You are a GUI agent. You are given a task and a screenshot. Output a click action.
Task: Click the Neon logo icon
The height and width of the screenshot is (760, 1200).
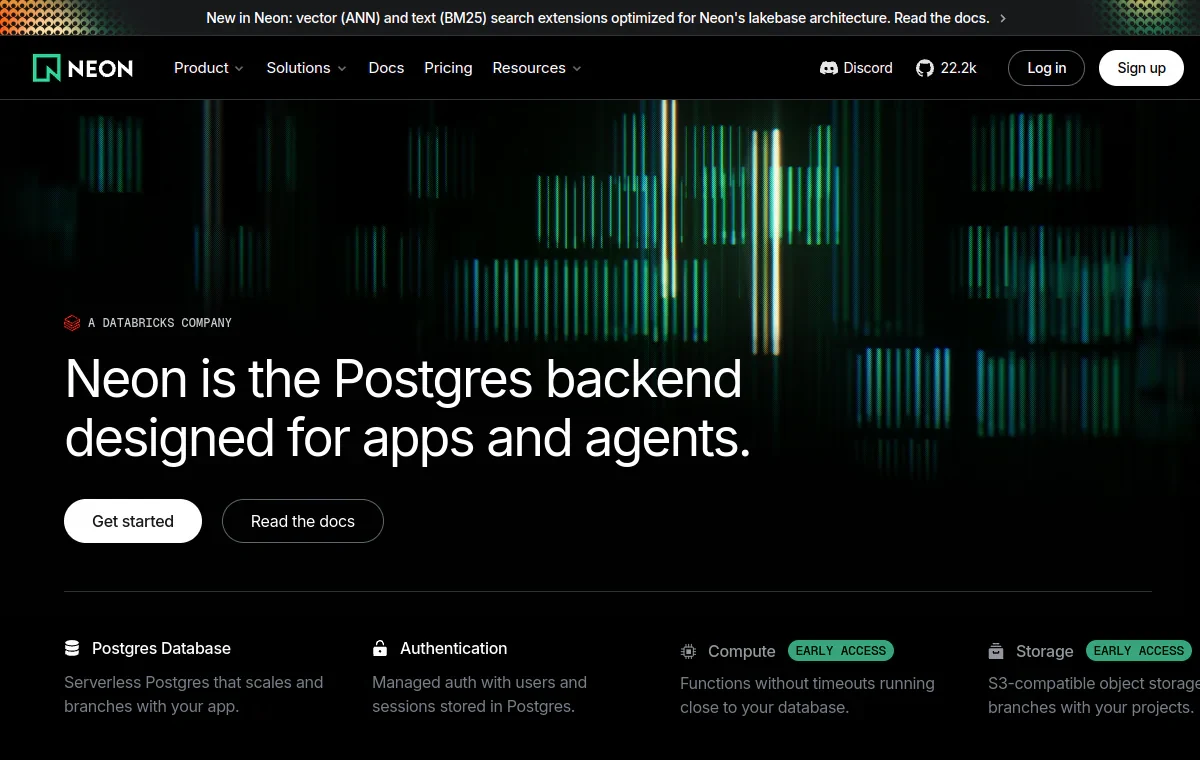tap(46, 68)
